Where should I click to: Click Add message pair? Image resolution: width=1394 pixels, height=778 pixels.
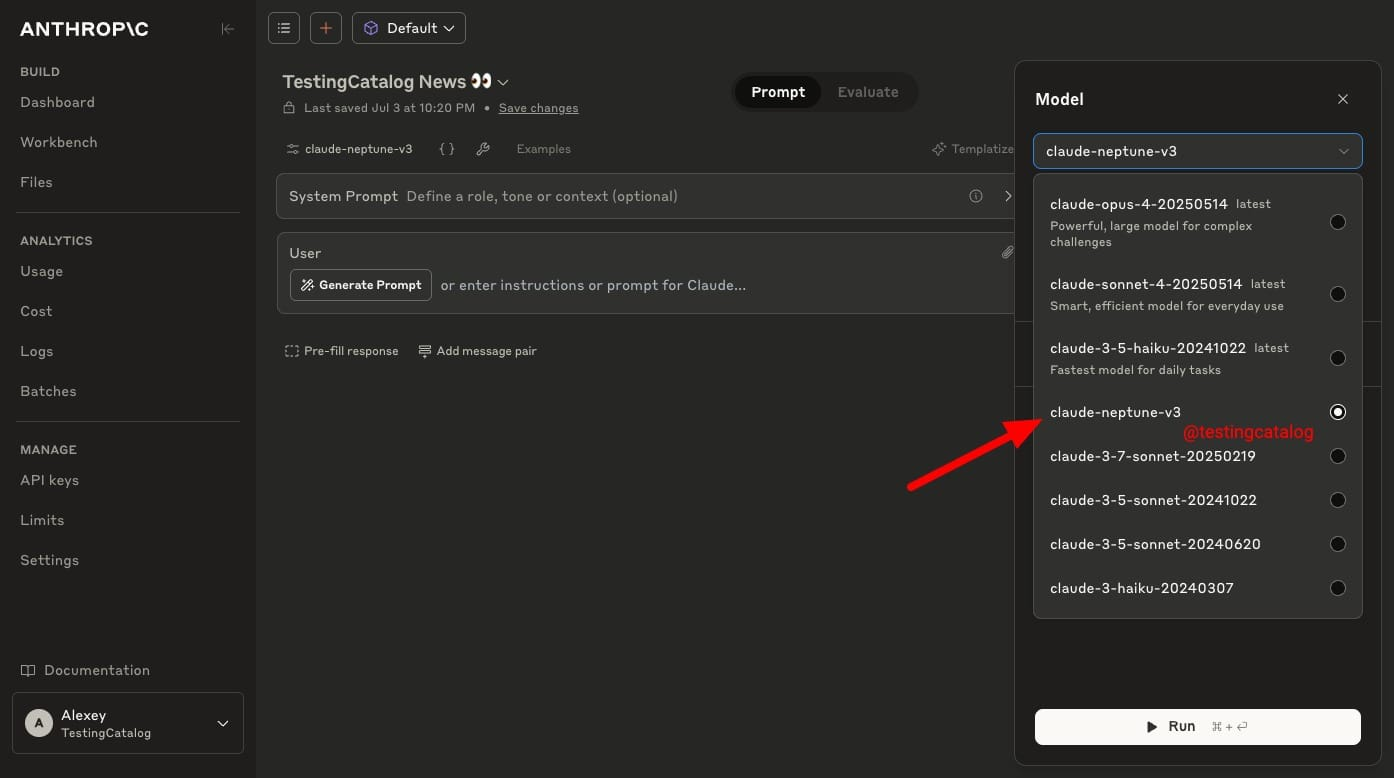477,351
